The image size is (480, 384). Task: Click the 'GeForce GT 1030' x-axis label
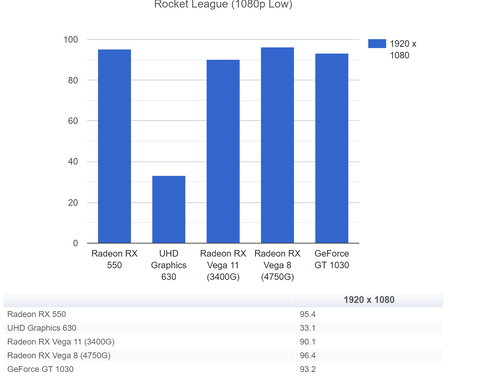pos(332,259)
